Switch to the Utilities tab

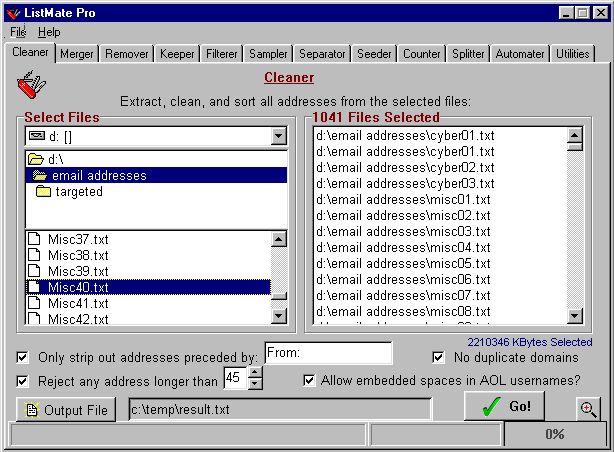pos(572,54)
